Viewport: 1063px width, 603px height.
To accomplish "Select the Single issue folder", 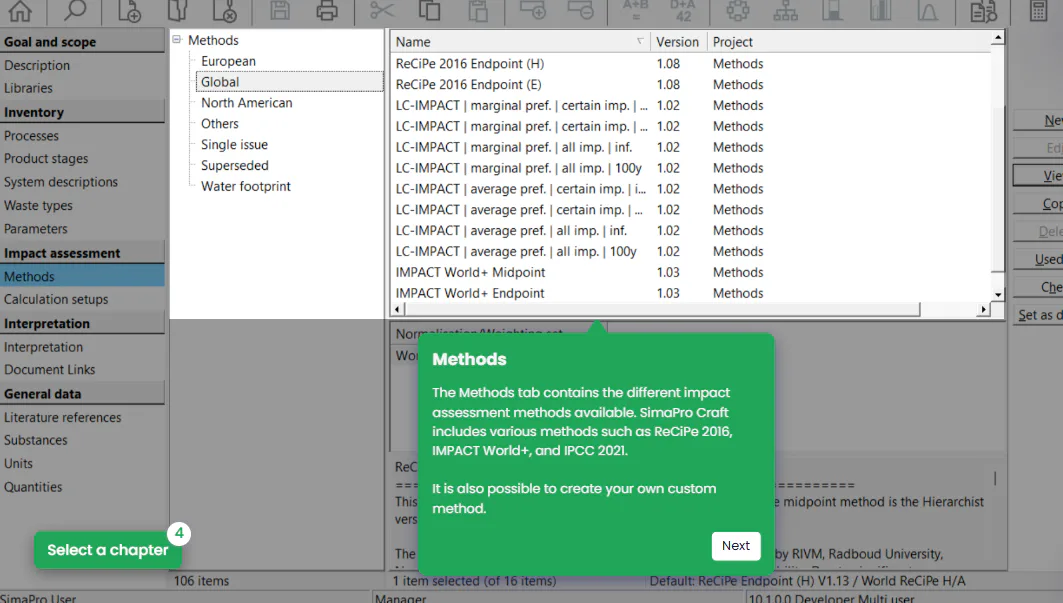I will [234, 144].
